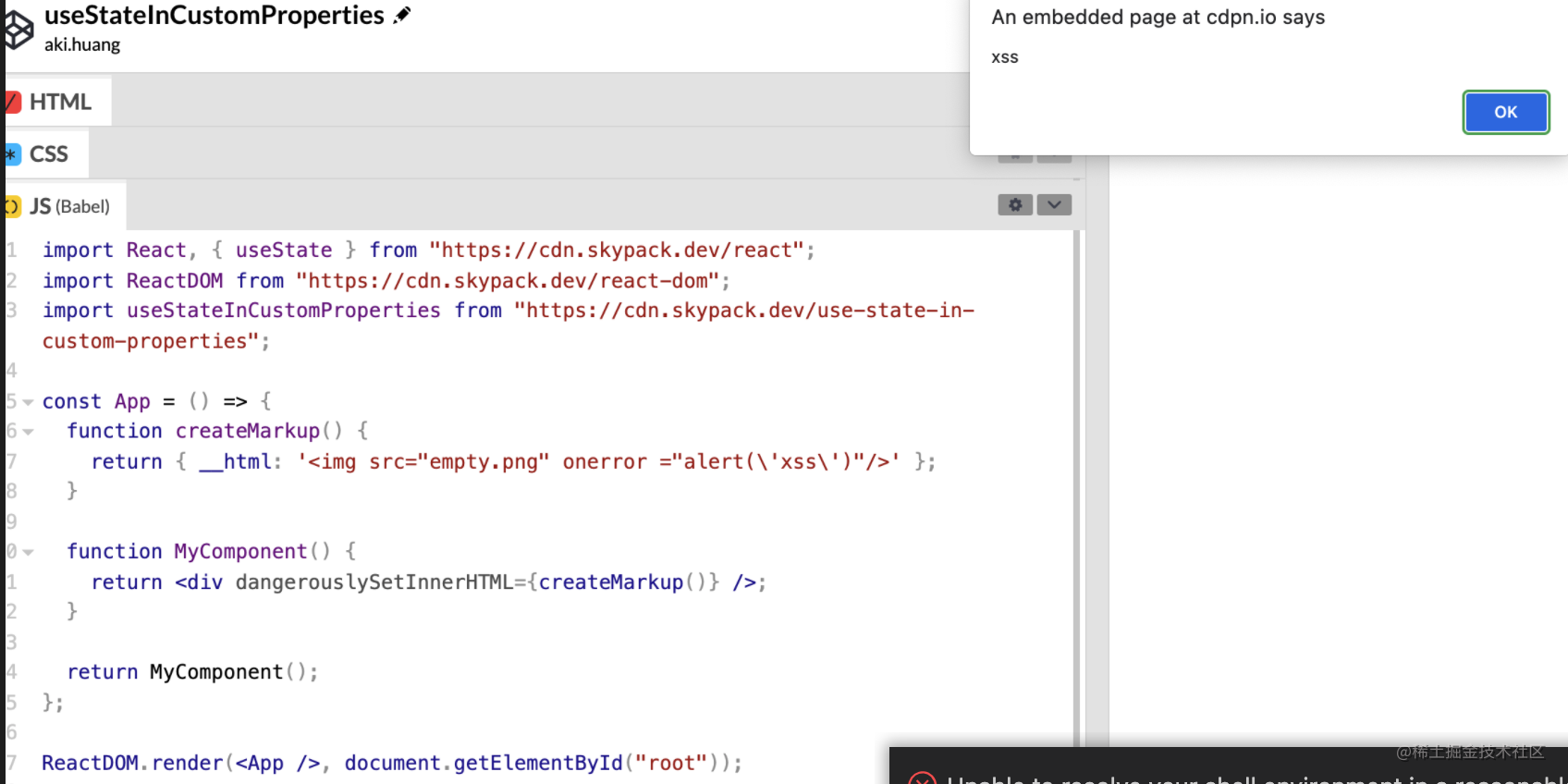Viewport: 1568px width, 784px height.
Task: Collapse the MyComponent function fold arrow
Action: (x=29, y=552)
